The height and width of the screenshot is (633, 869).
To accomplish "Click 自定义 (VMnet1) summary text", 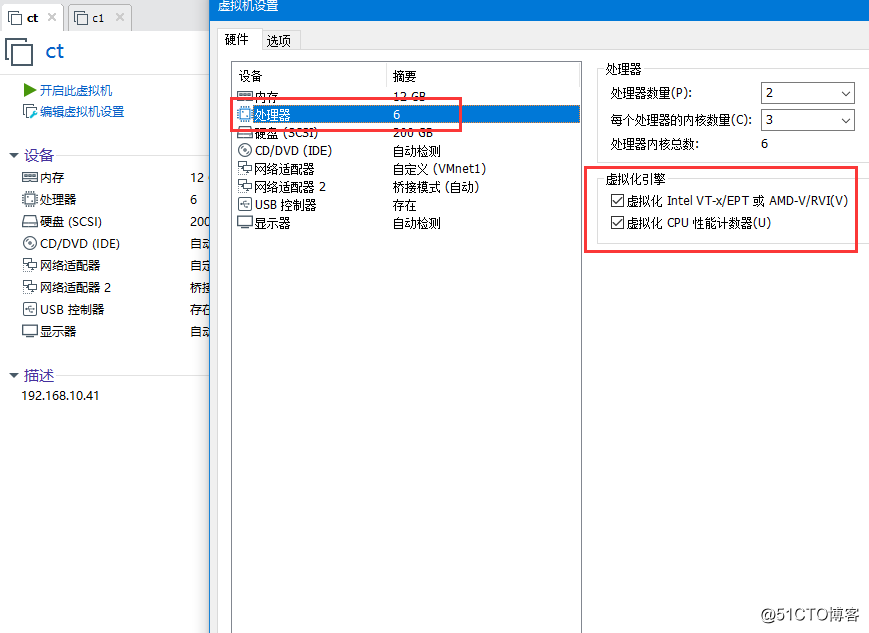I will [x=439, y=169].
